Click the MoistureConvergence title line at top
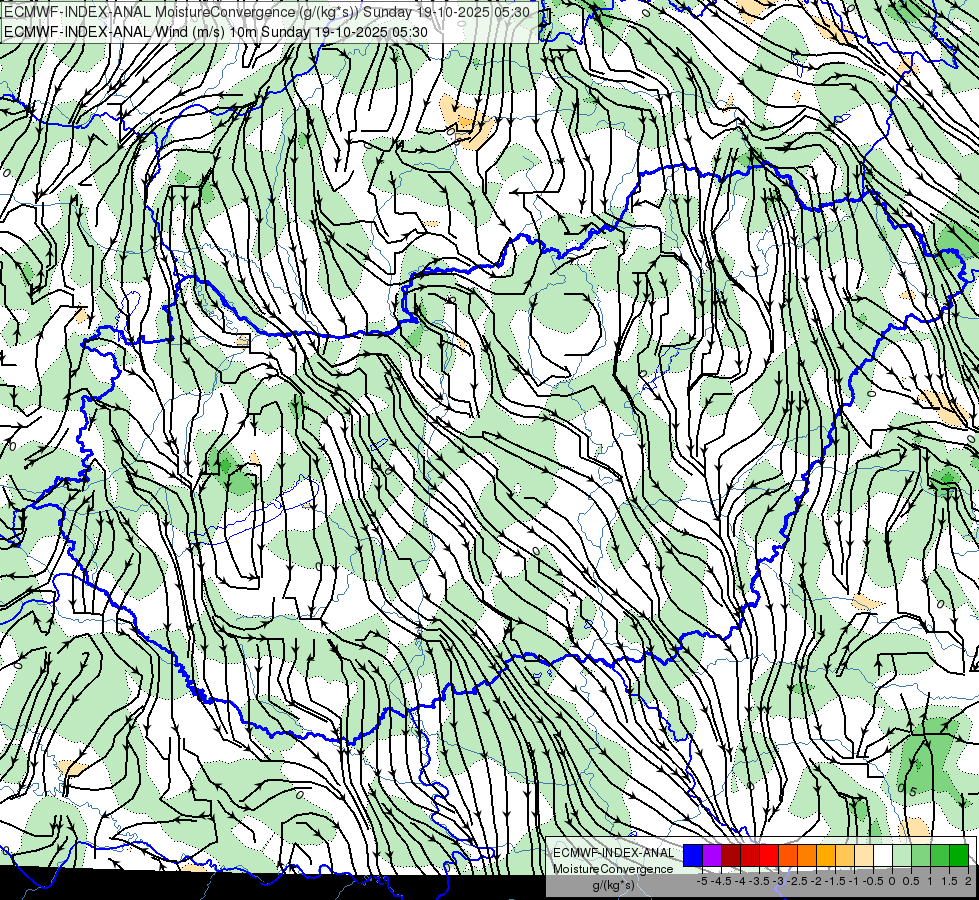Viewport: 979px width, 900px height. coord(267,12)
